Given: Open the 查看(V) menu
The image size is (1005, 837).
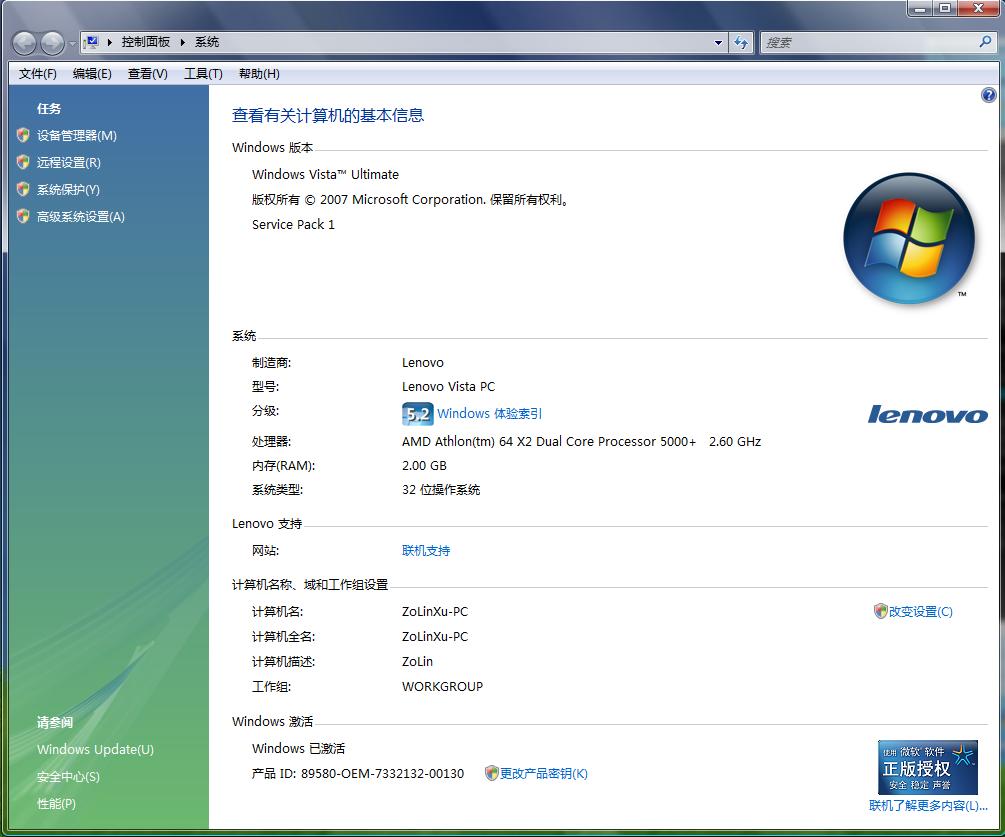Looking at the screenshot, I should [x=148, y=74].
